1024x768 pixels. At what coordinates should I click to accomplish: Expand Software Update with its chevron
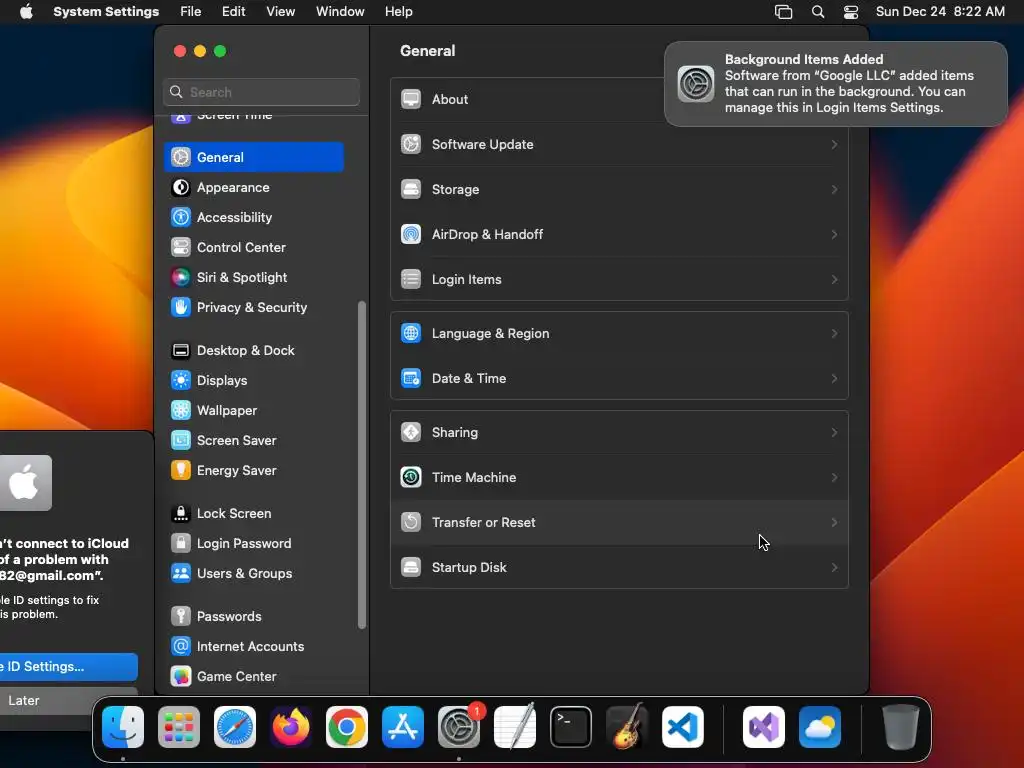[834, 144]
